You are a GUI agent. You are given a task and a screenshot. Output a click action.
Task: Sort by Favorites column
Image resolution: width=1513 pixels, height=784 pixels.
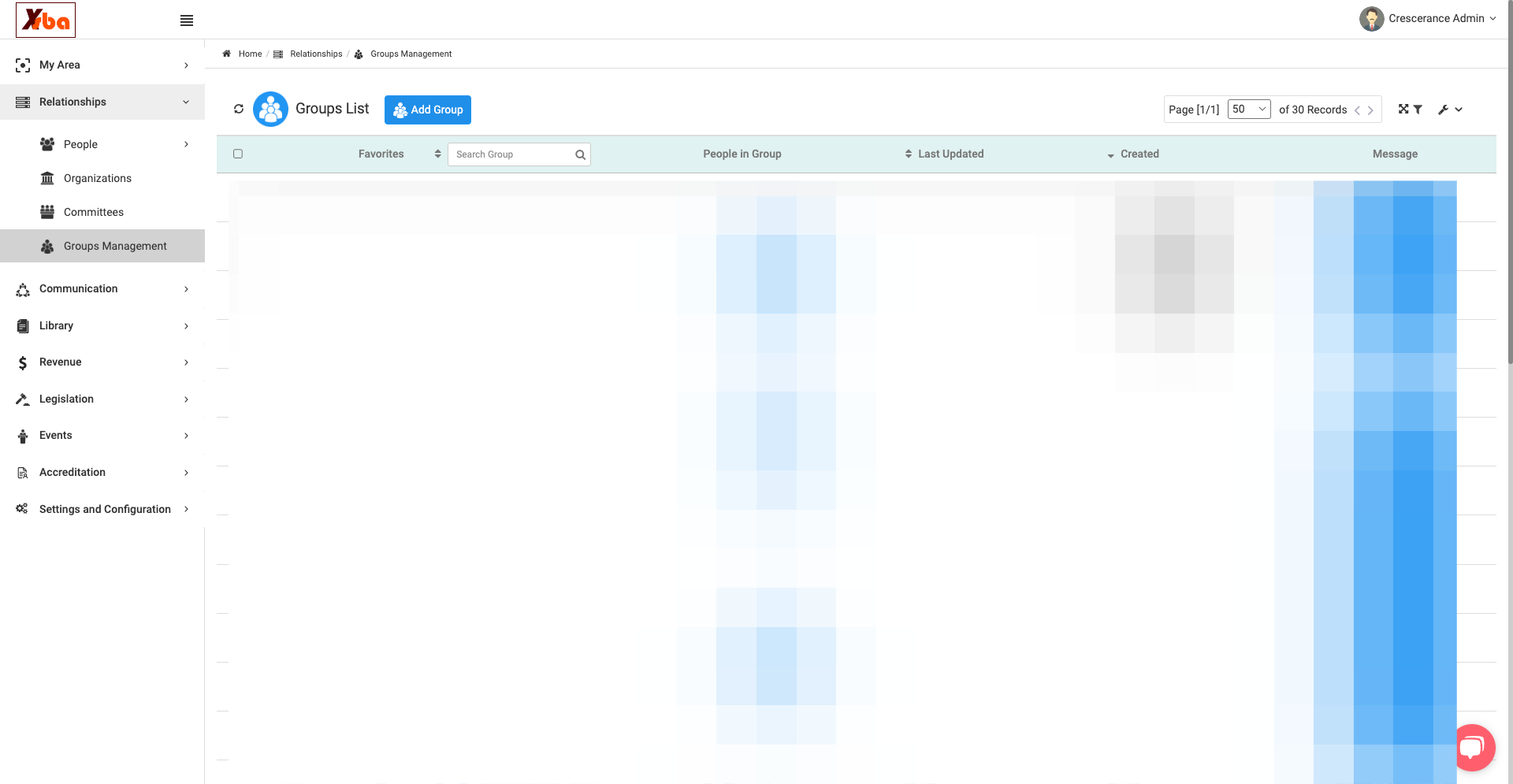pos(381,154)
